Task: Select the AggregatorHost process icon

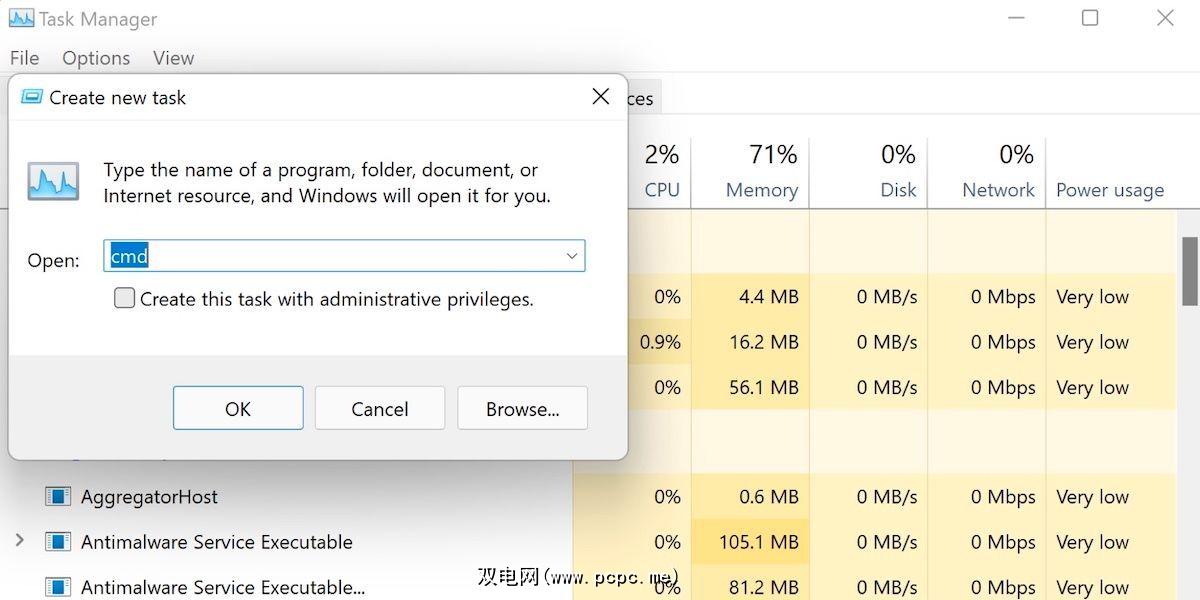Action: point(58,497)
